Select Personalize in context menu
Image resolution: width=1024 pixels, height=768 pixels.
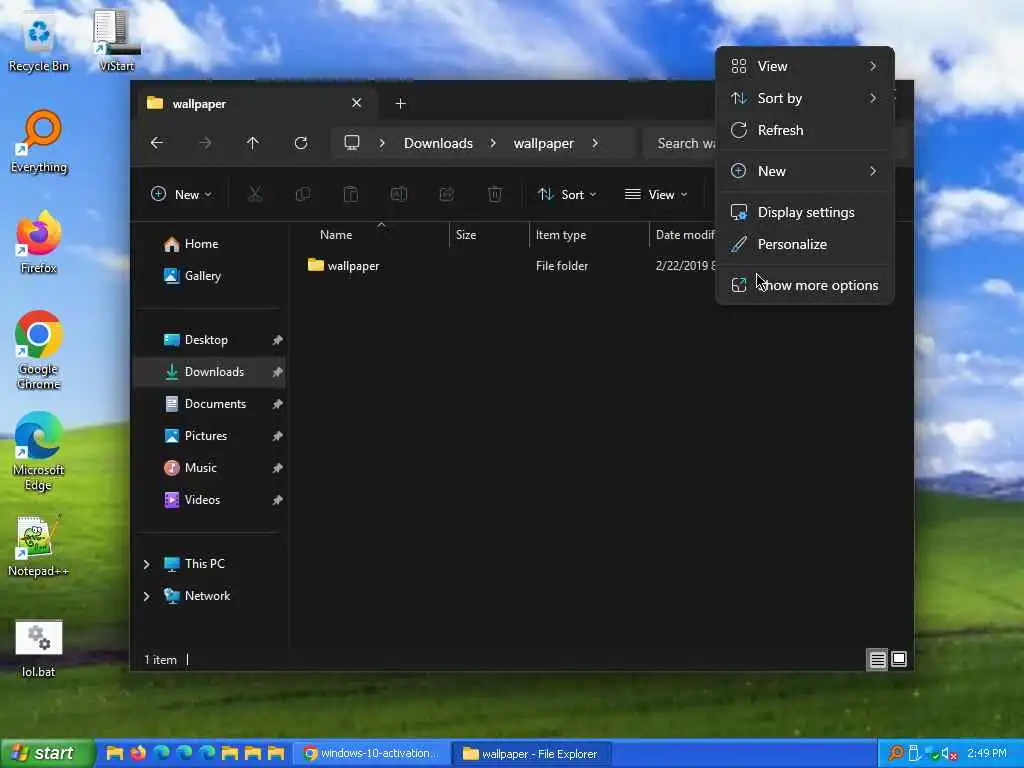pyautogui.click(x=805, y=244)
